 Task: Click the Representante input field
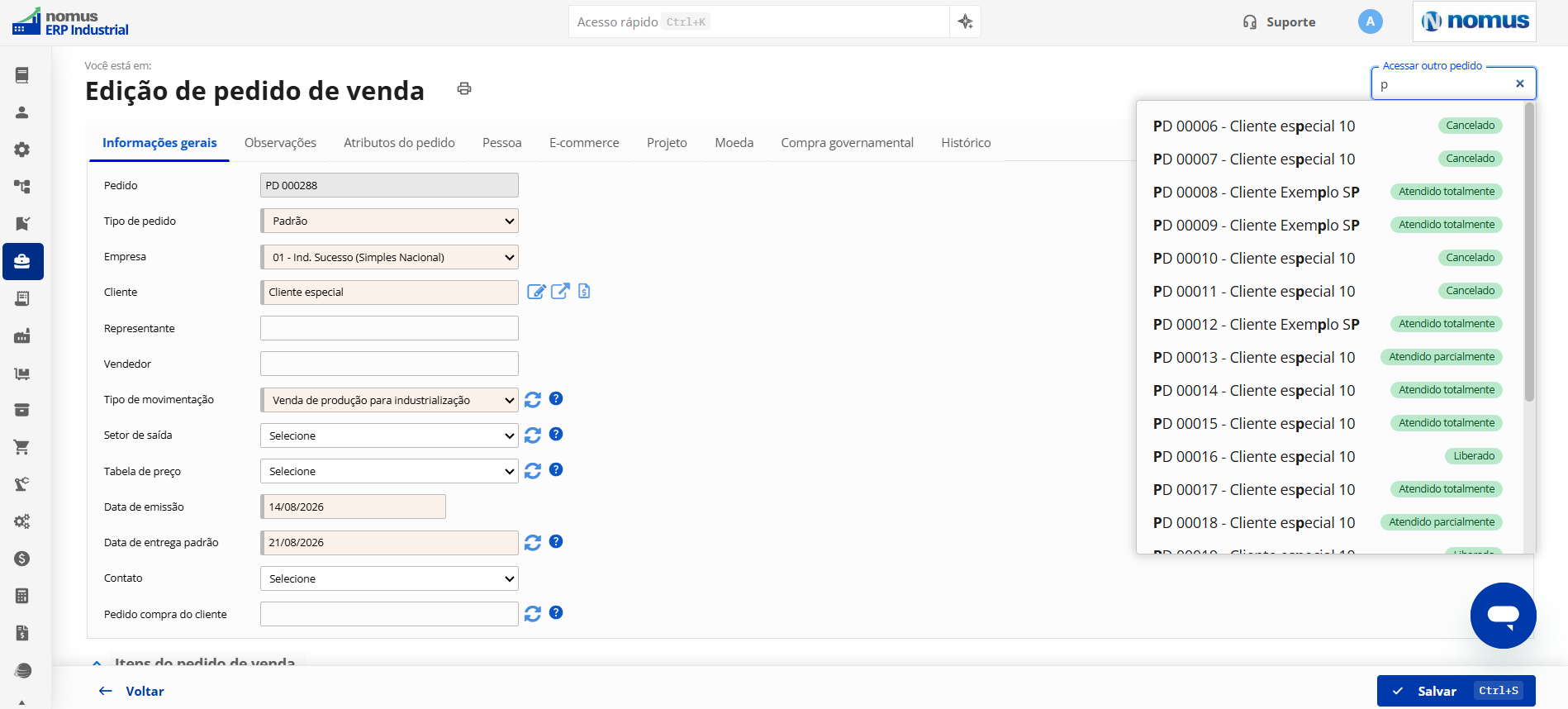(389, 328)
